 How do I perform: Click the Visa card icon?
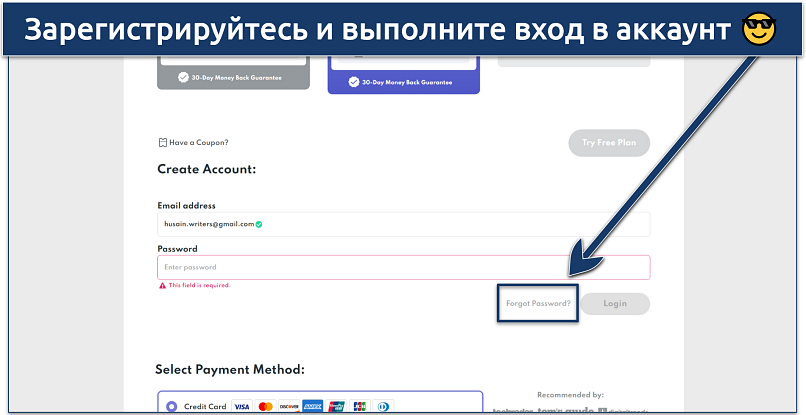click(241, 406)
